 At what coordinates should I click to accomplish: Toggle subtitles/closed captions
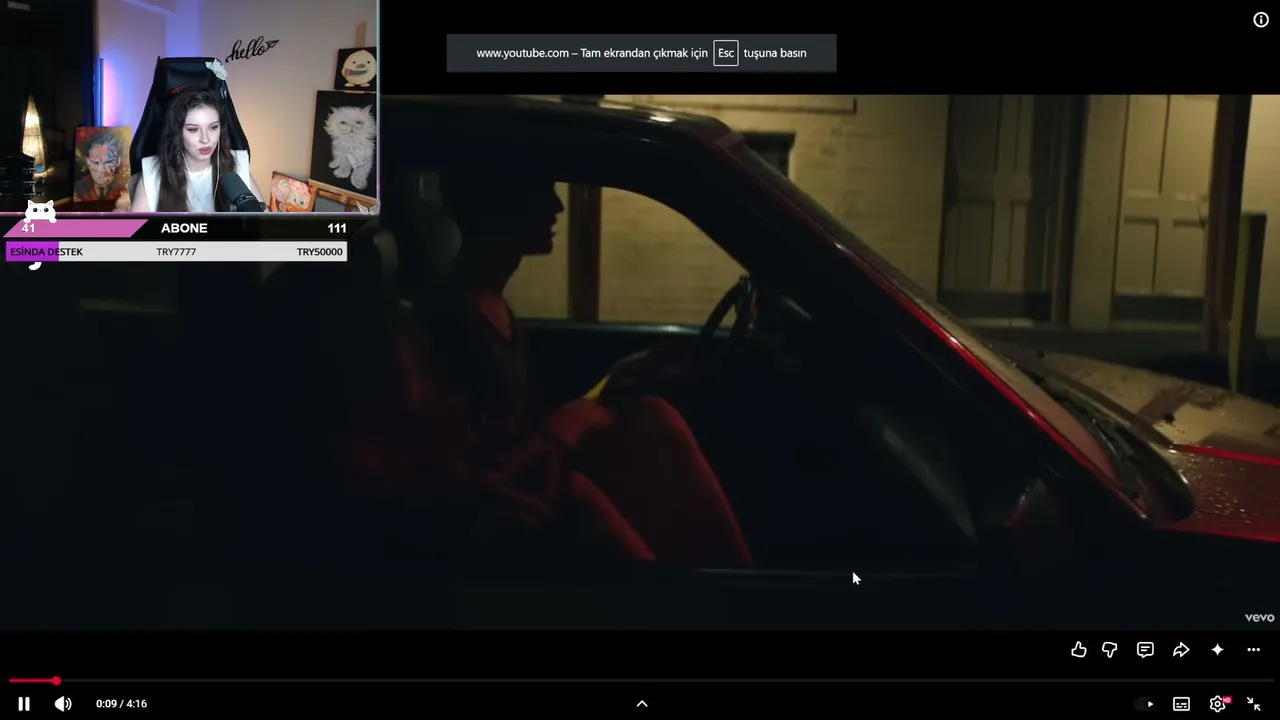click(x=1181, y=704)
